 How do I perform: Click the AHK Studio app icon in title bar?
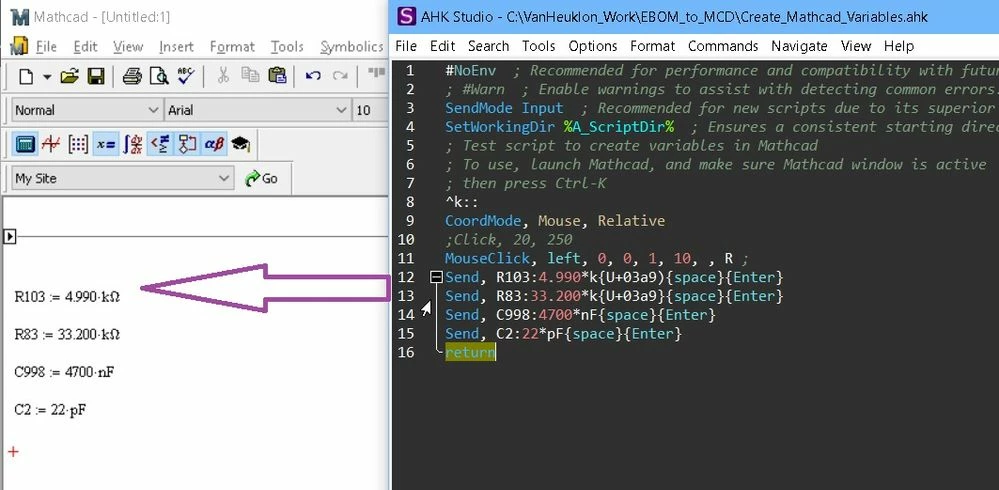(406, 17)
